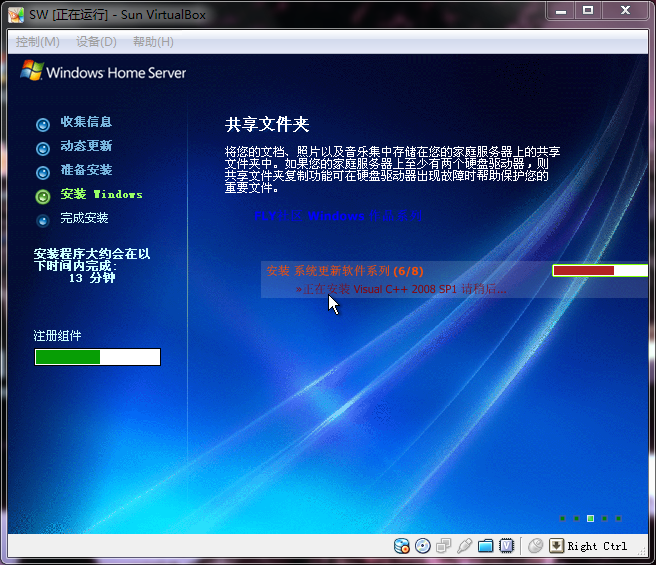
Task: Click the last slide indicator dot
Action: tap(618, 519)
